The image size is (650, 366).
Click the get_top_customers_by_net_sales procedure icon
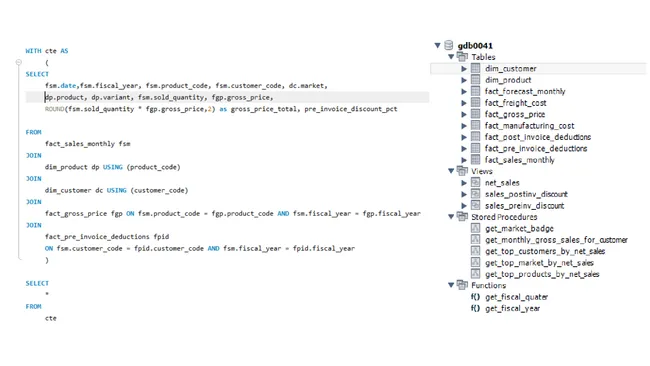475,251
